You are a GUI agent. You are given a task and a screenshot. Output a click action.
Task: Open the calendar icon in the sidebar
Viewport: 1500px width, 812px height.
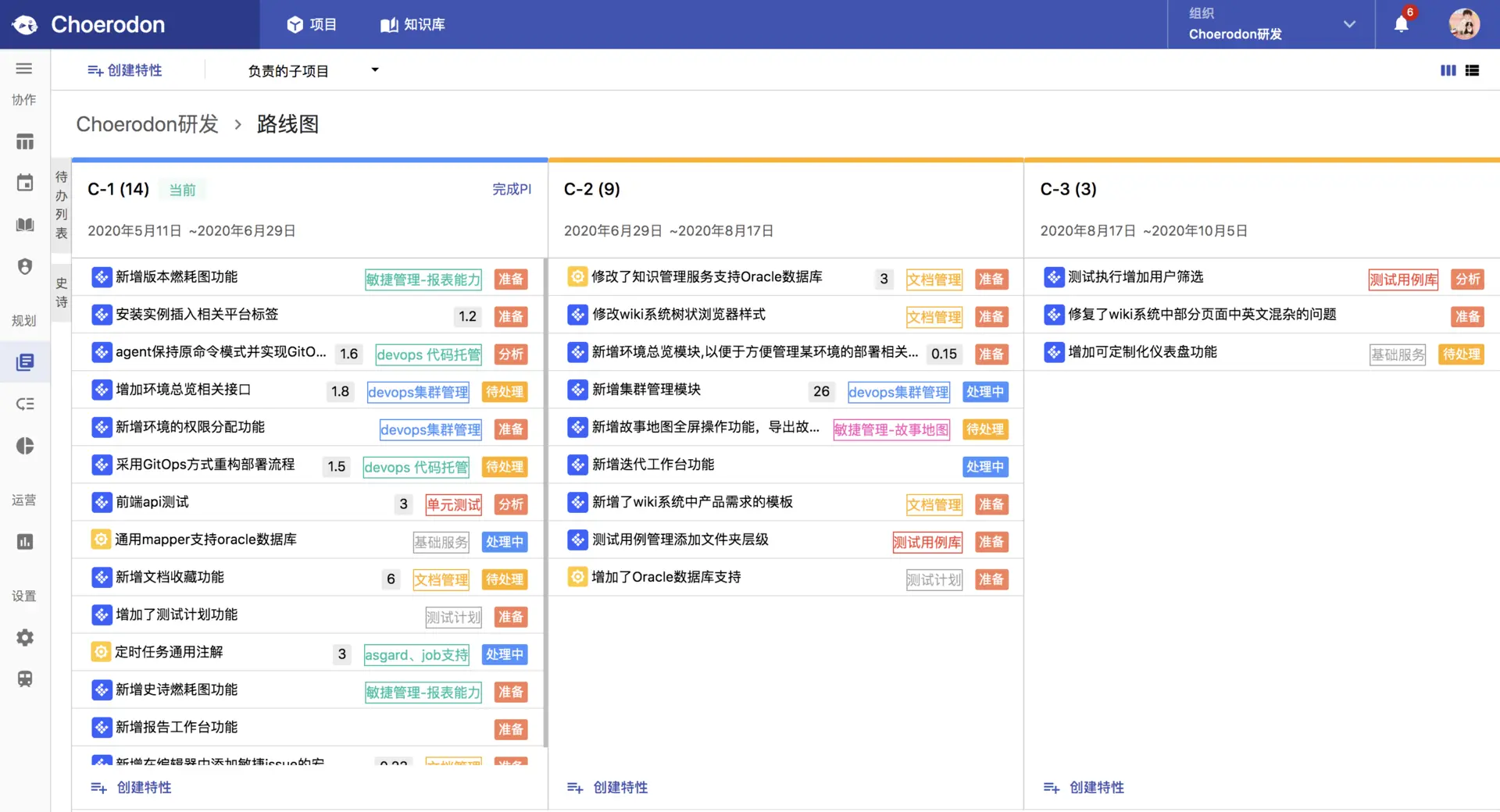pos(24,182)
